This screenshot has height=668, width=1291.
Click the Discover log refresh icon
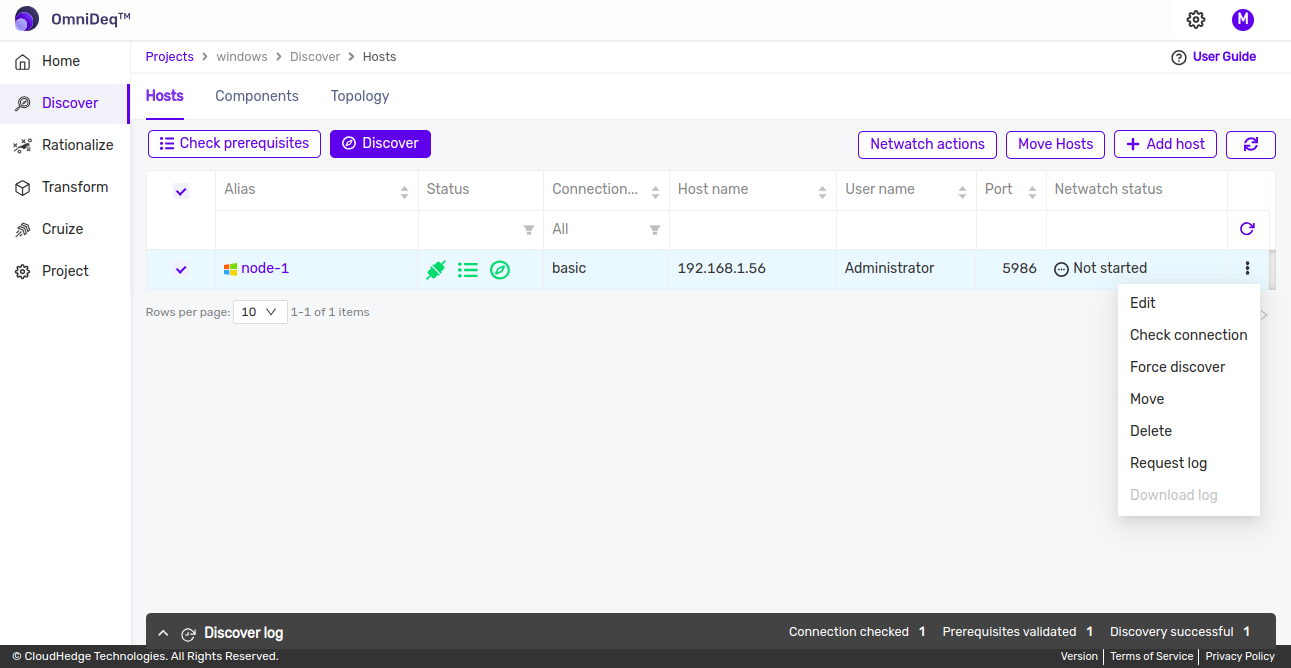(x=188, y=634)
